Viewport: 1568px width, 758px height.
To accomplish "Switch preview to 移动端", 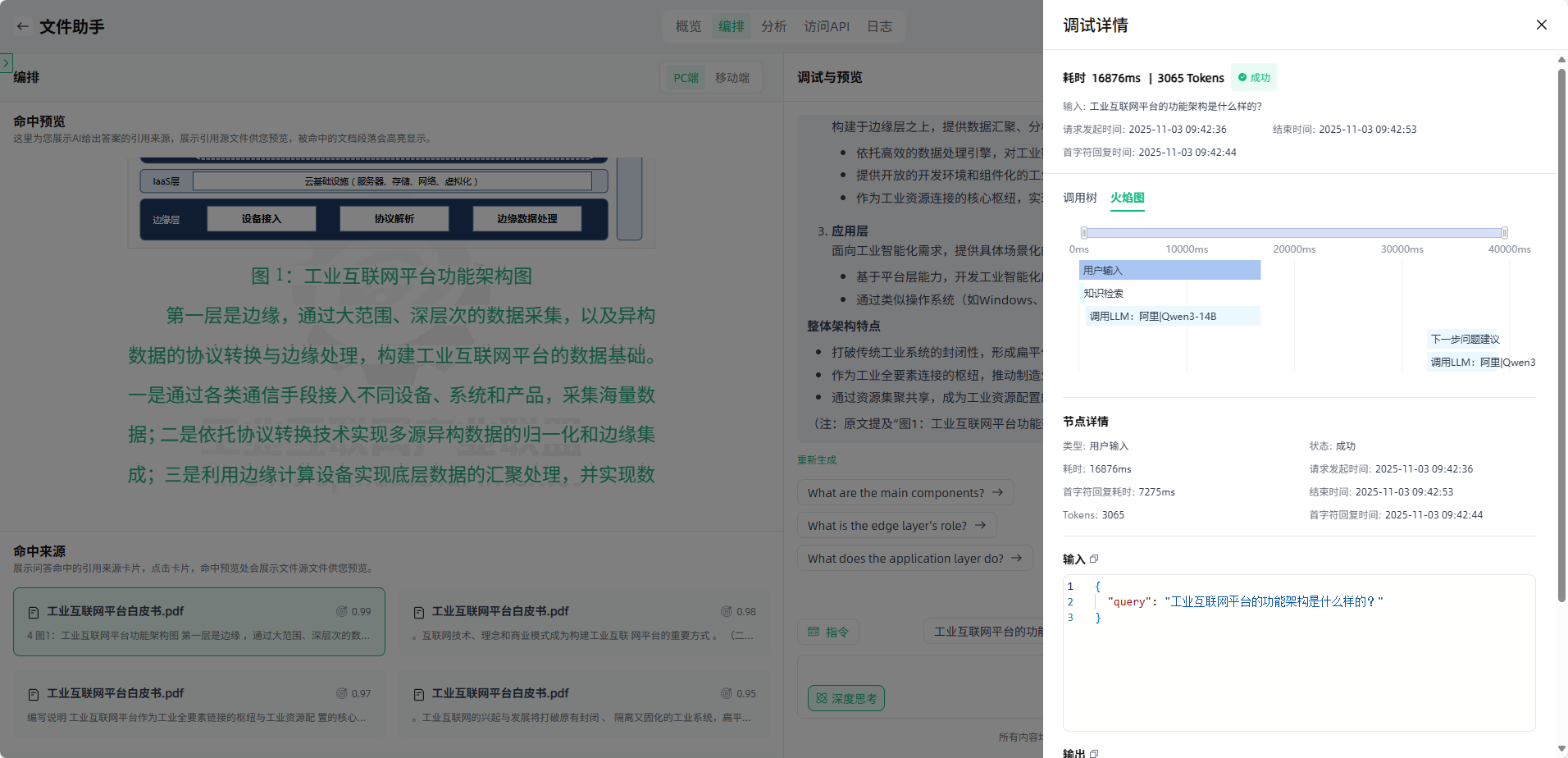I will coord(732,78).
